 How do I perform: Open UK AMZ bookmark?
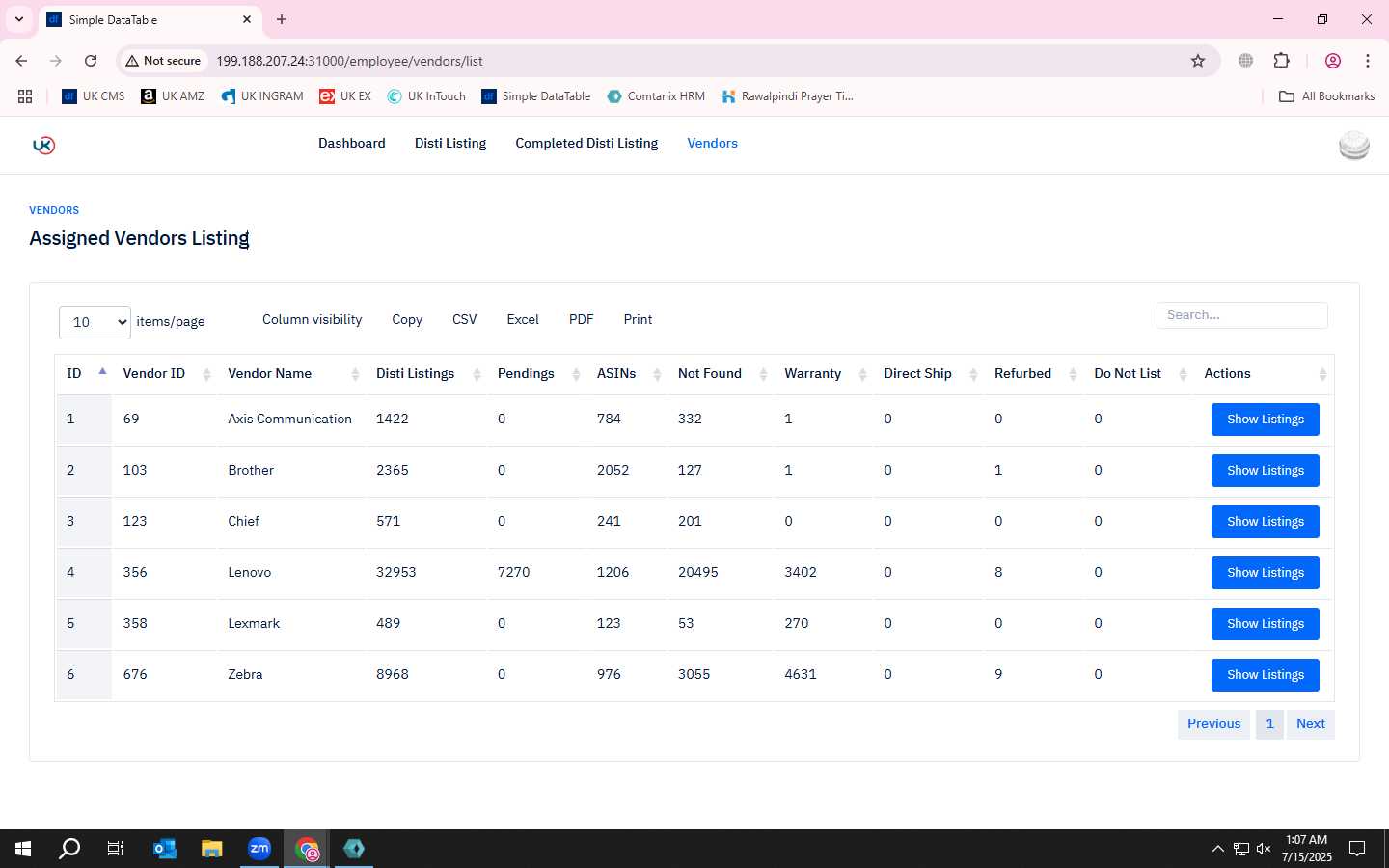point(173,96)
